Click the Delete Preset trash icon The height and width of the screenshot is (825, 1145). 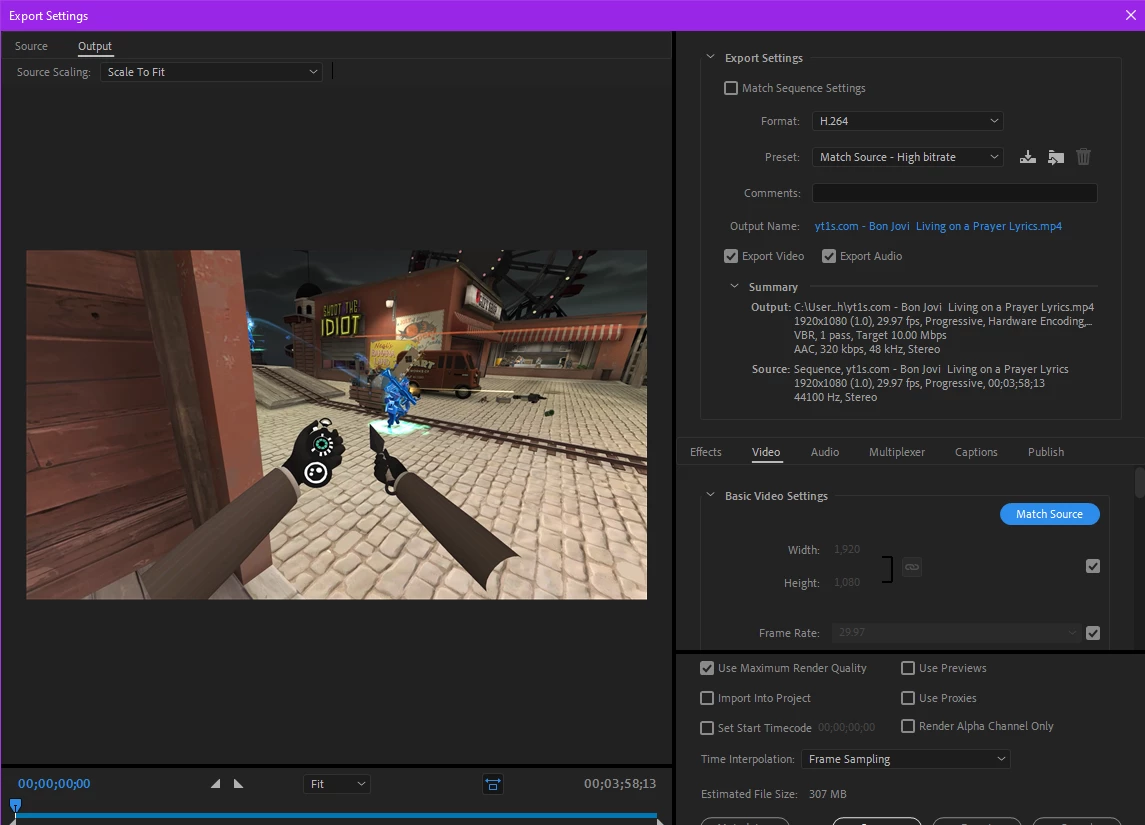click(x=1084, y=157)
